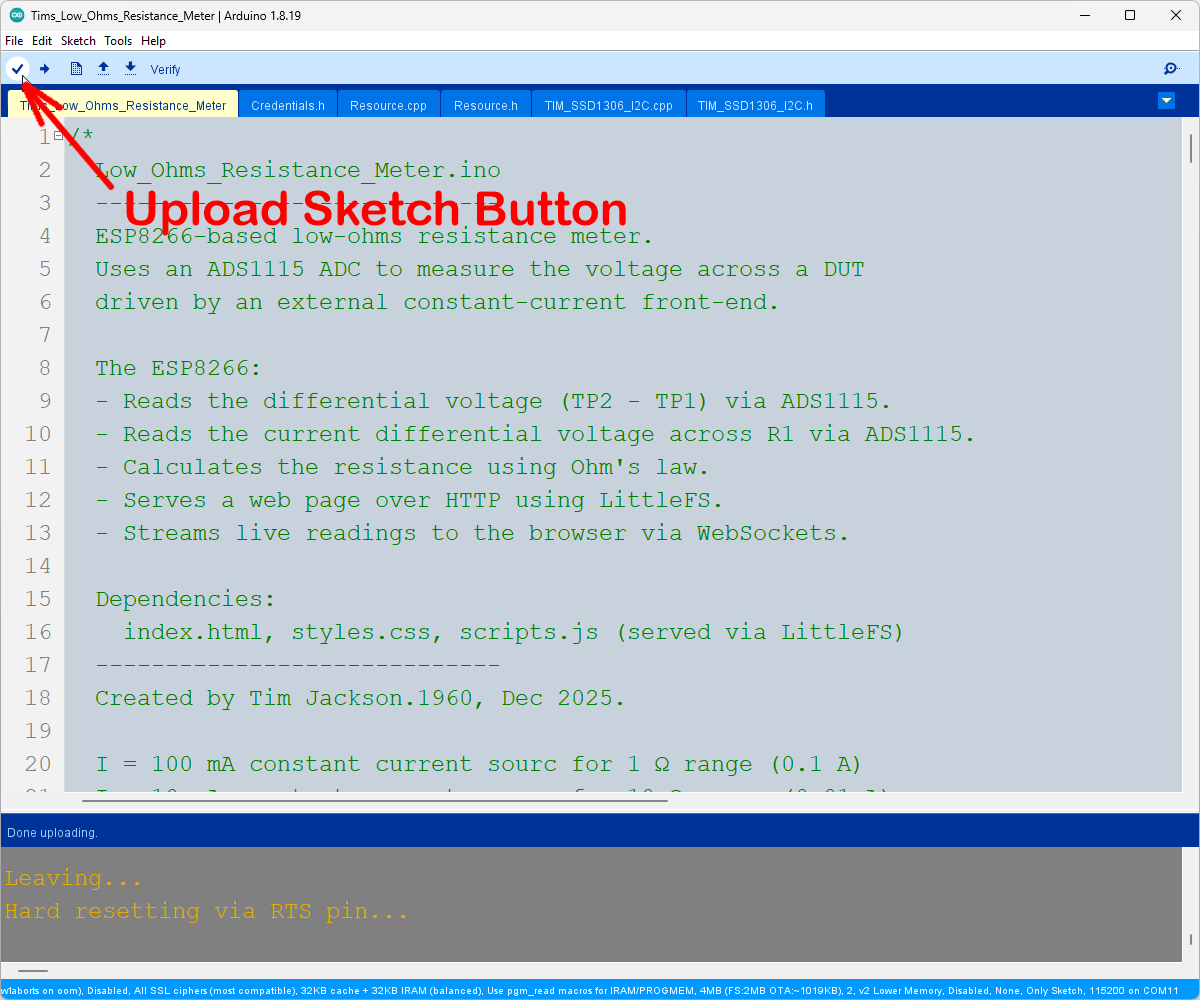
Task: Open the Sketch menu
Action: [x=78, y=41]
